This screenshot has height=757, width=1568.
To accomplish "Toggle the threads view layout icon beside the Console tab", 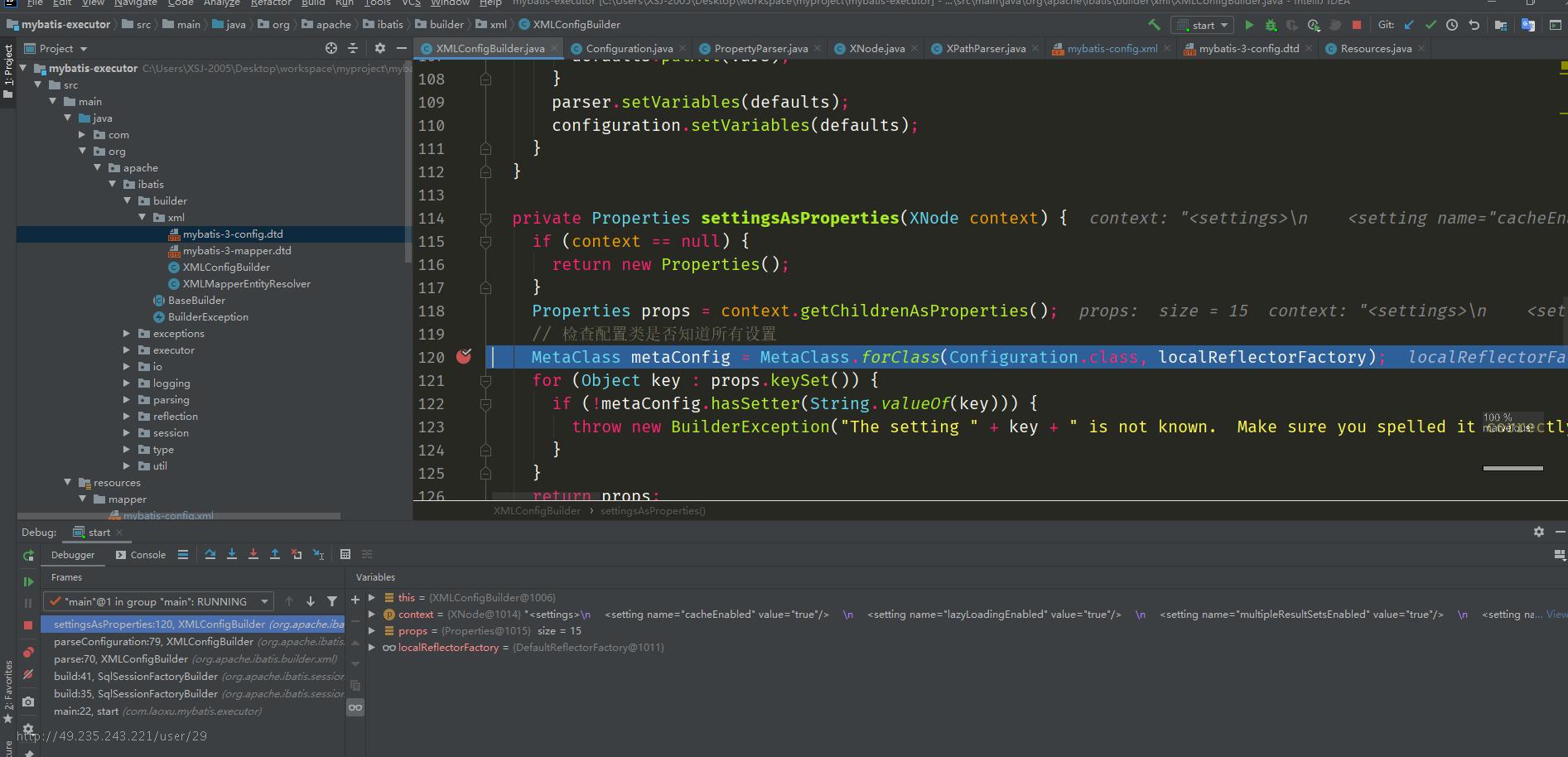I will pos(183,554).
